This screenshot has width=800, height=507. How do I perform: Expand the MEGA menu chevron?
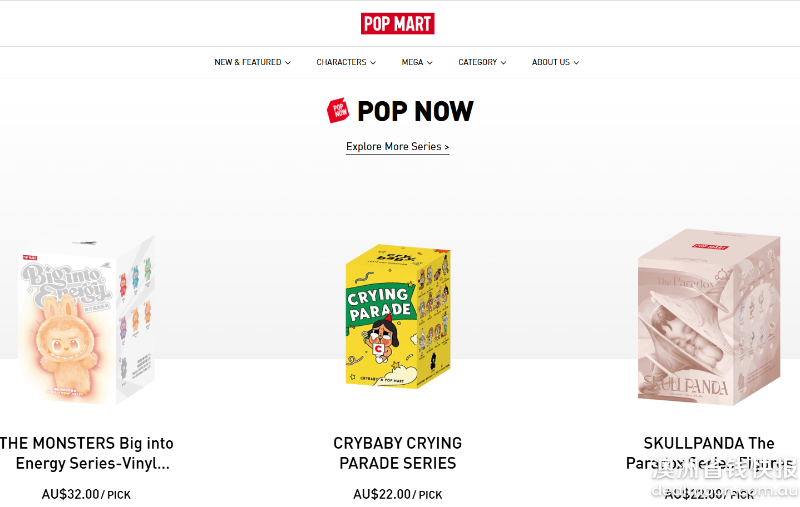(x=430, y=63)
